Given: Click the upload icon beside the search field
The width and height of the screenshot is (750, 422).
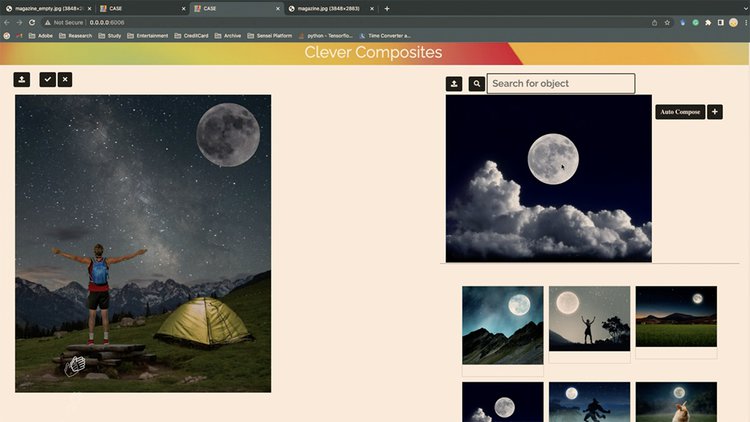Looking at the screenshot, I should pos(454,84).
